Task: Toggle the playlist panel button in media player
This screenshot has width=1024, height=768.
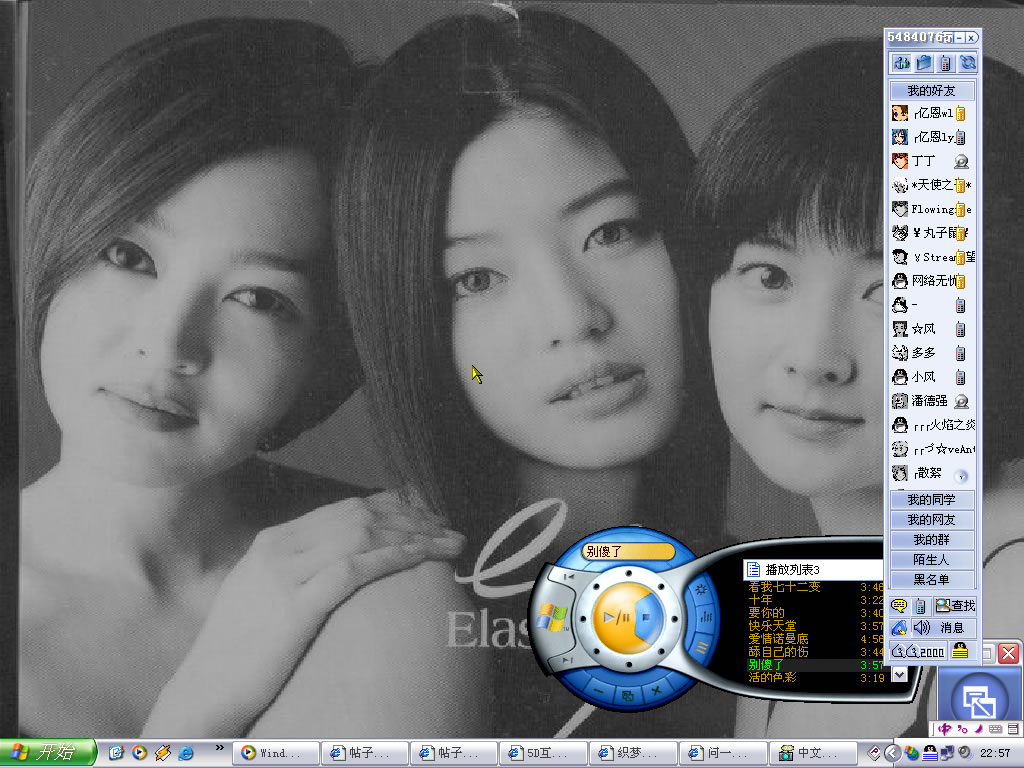Action: [x=702, y=648]
